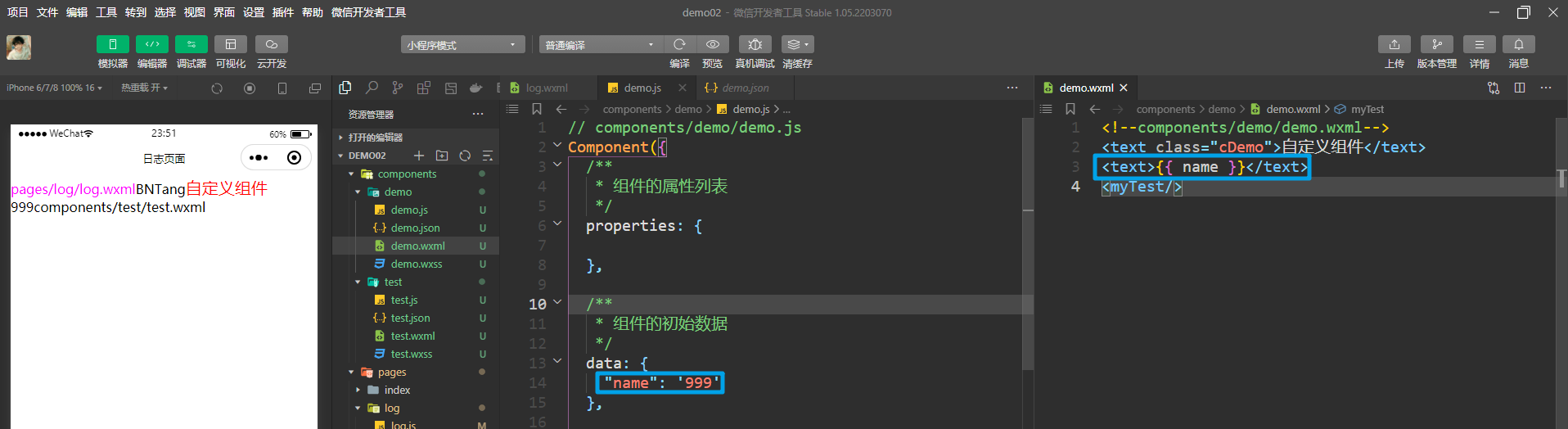Click compare changes icon in right editor
Image resolution: width=1568 pixels, height=429 pixels.
coord(1494,88)
